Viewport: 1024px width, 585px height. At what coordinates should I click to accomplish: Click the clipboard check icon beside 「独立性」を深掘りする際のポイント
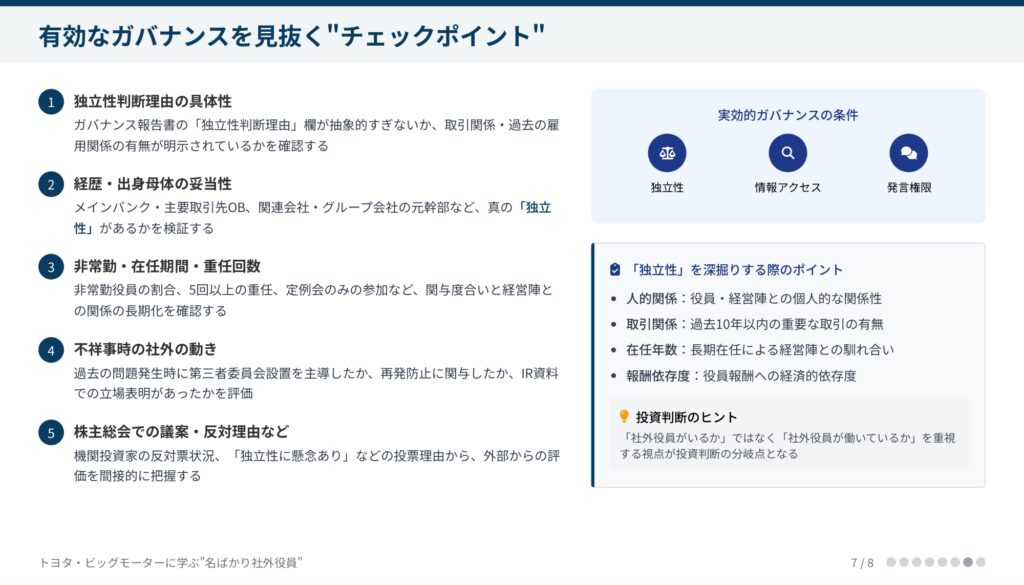(x=615, y=270)
